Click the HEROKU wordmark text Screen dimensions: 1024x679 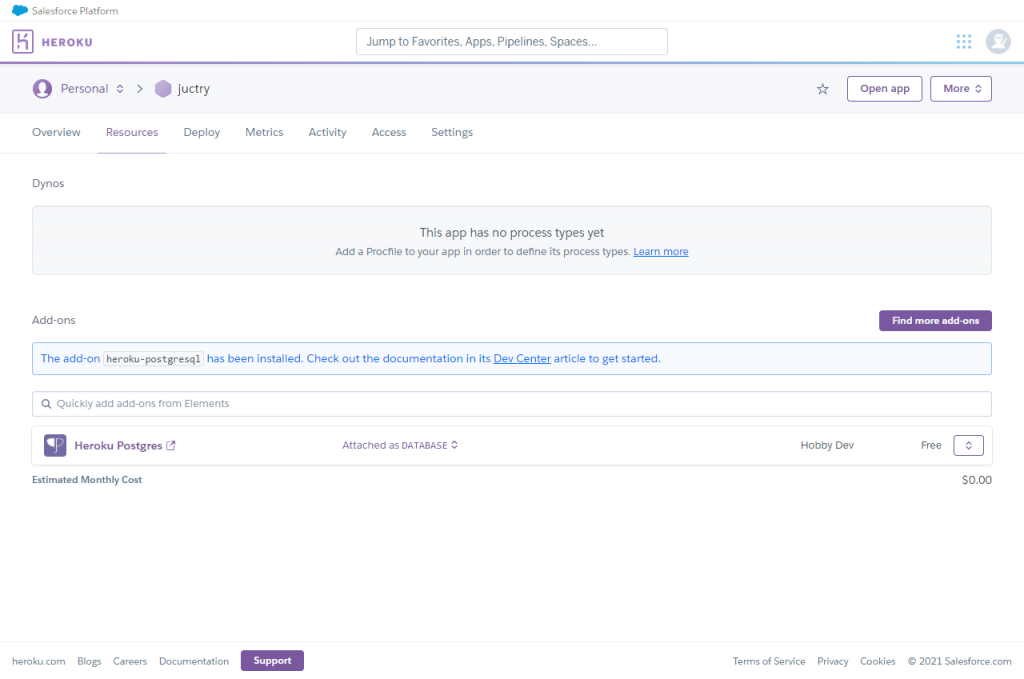67,42
